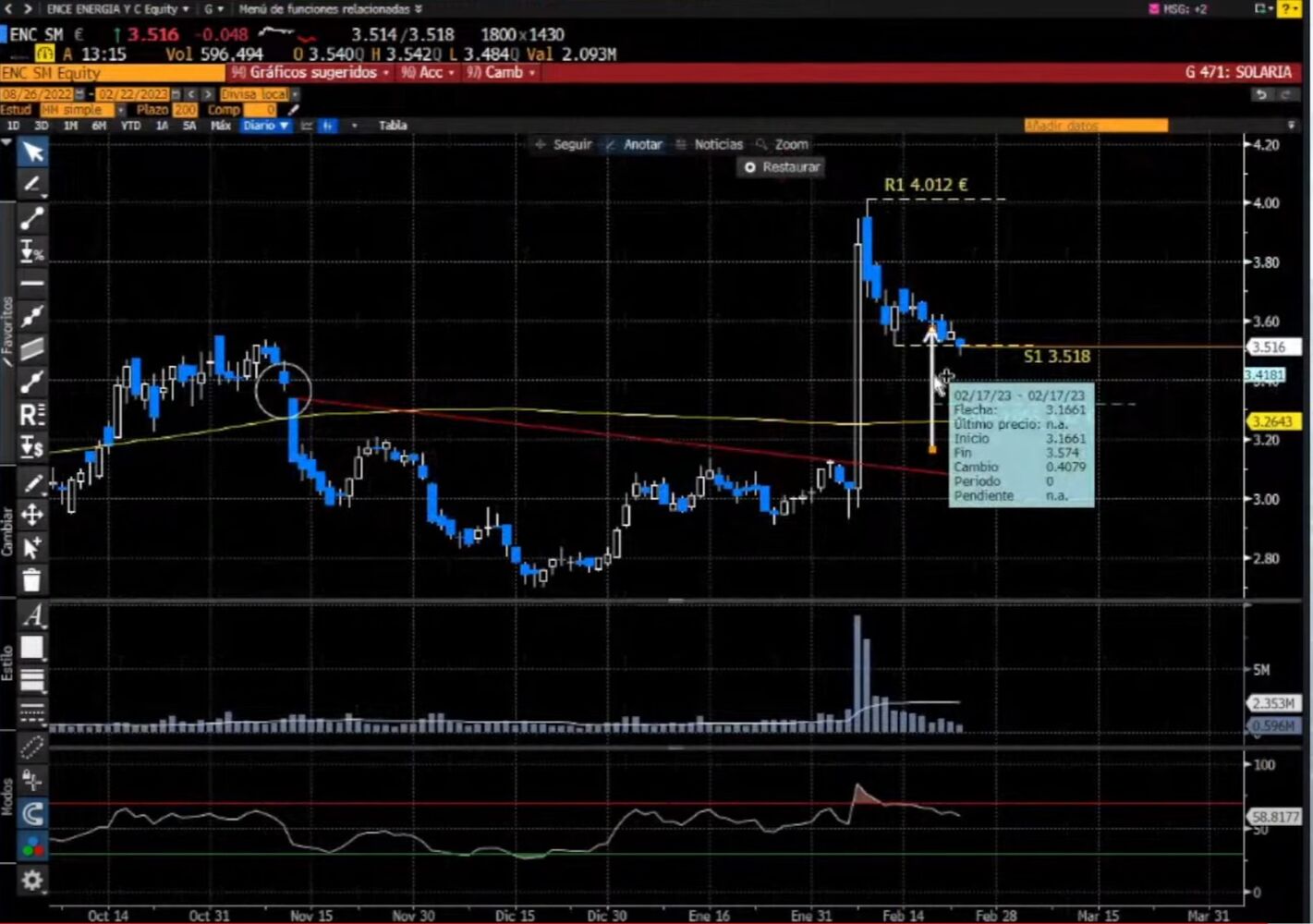Select the 5A time range
The image size is (1313, 924).
click(189, 126)
